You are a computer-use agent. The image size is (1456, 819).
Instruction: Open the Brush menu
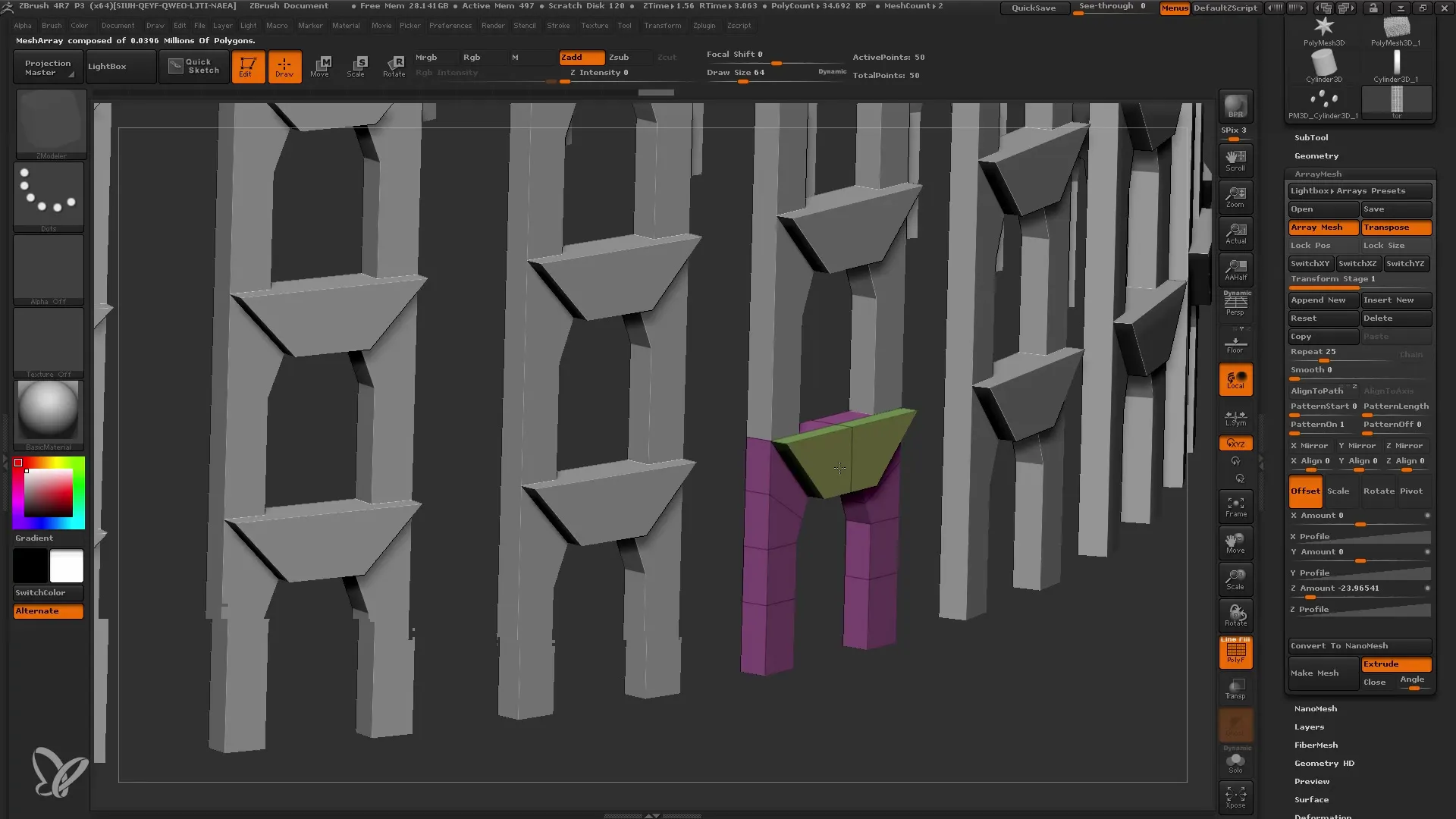(x=52, y=26)
